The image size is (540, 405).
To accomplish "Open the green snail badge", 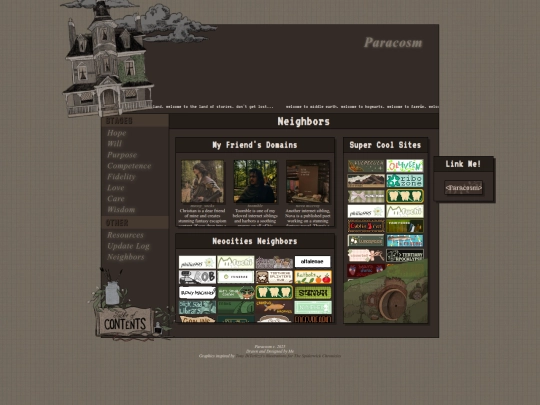I will point(236,308).
